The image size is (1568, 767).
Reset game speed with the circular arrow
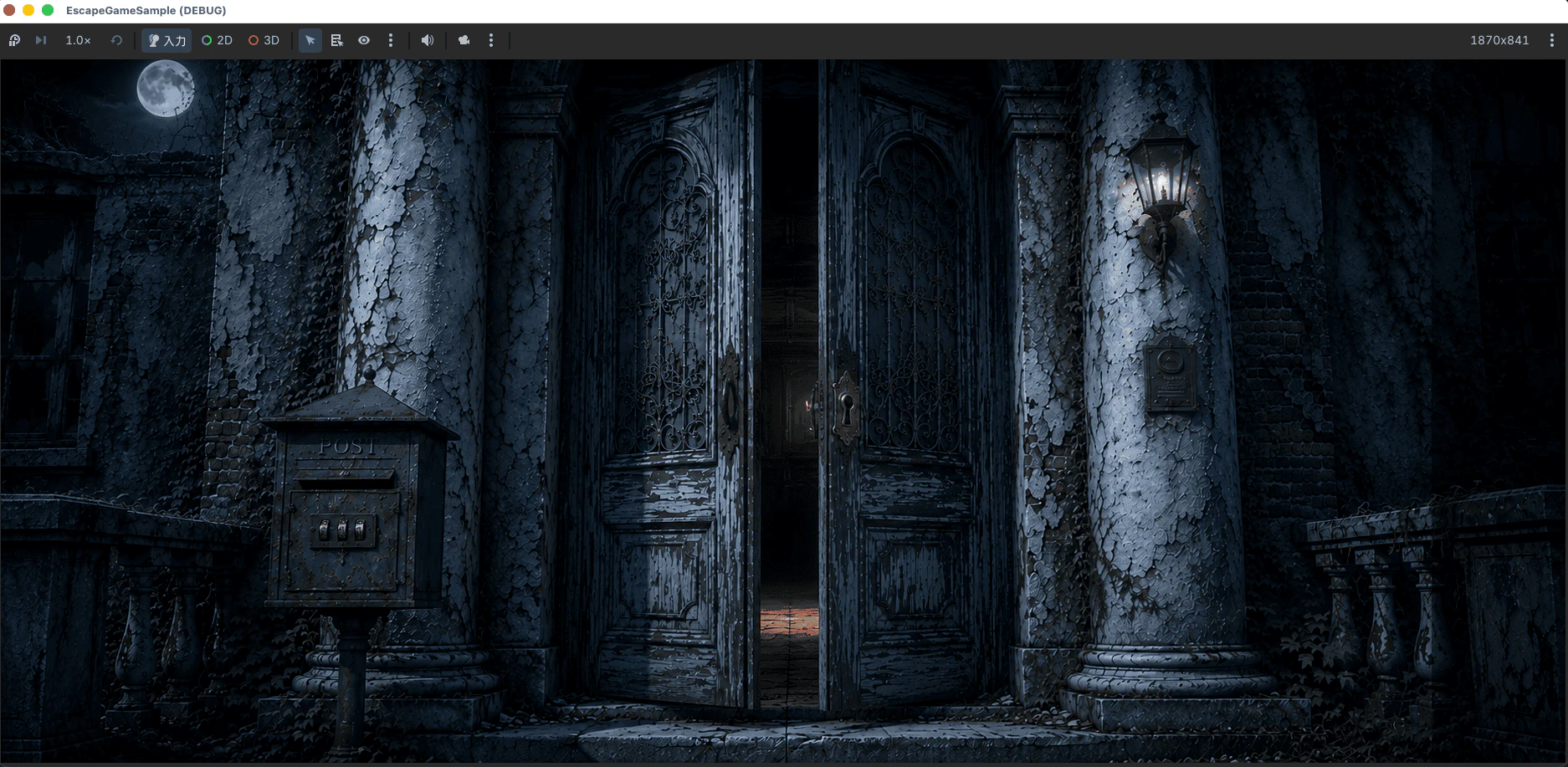116,40
